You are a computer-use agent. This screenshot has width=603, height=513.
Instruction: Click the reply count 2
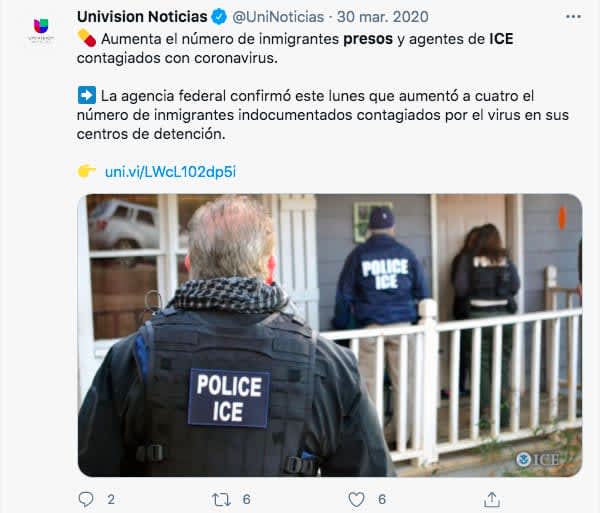tap(111, 500)
